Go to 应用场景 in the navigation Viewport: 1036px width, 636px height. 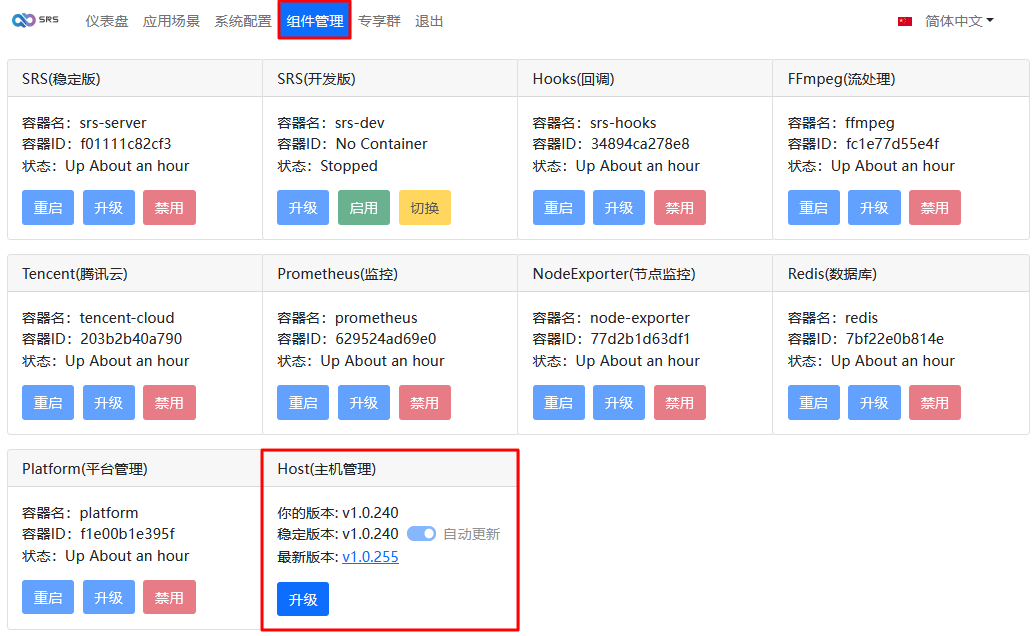coord(171,21)
